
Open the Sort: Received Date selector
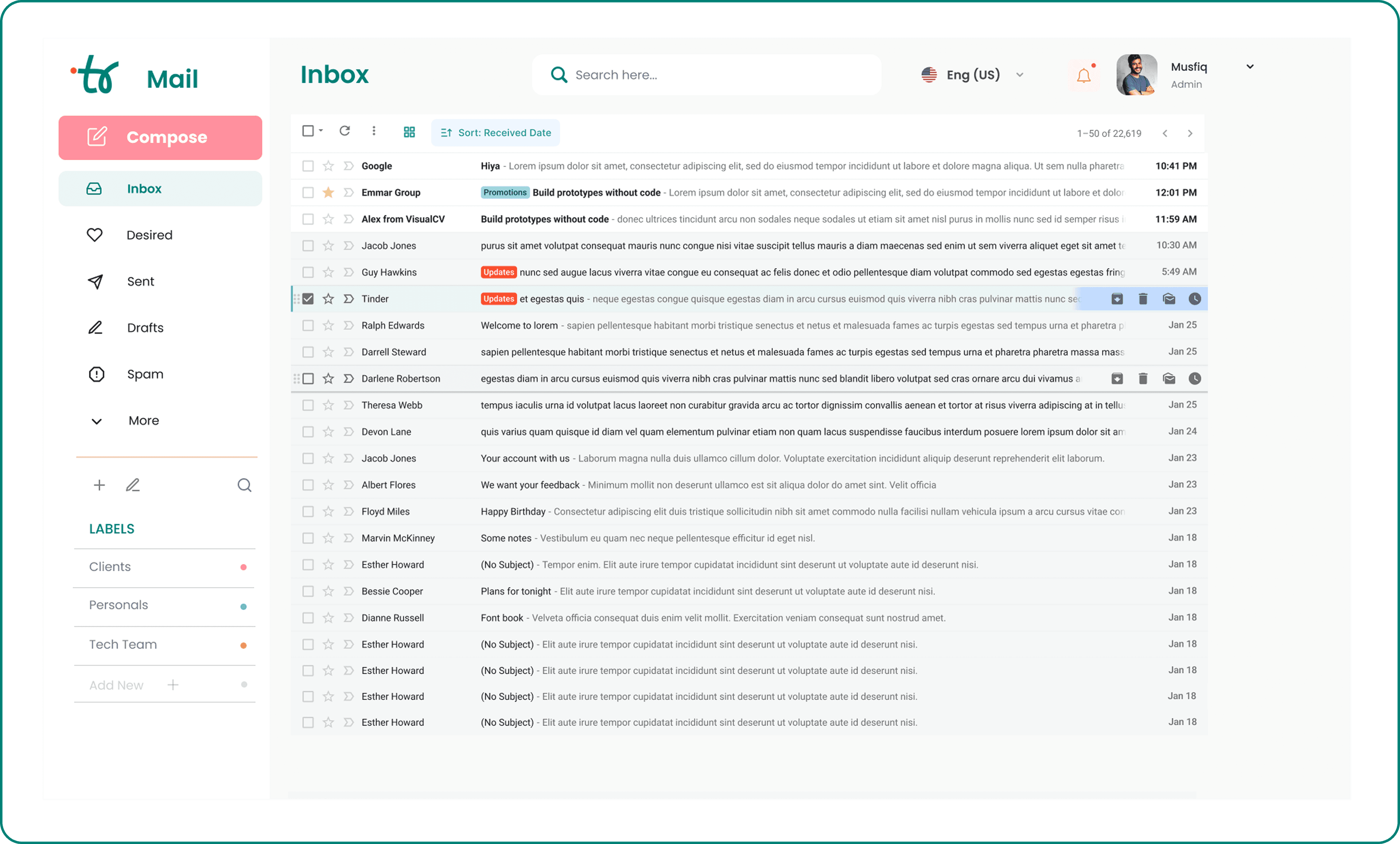pyautogui.click(x=495, y=132)
